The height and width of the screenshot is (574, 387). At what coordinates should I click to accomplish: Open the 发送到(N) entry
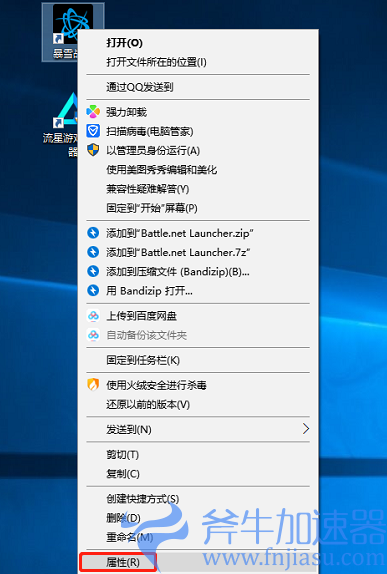click(198, 429)
